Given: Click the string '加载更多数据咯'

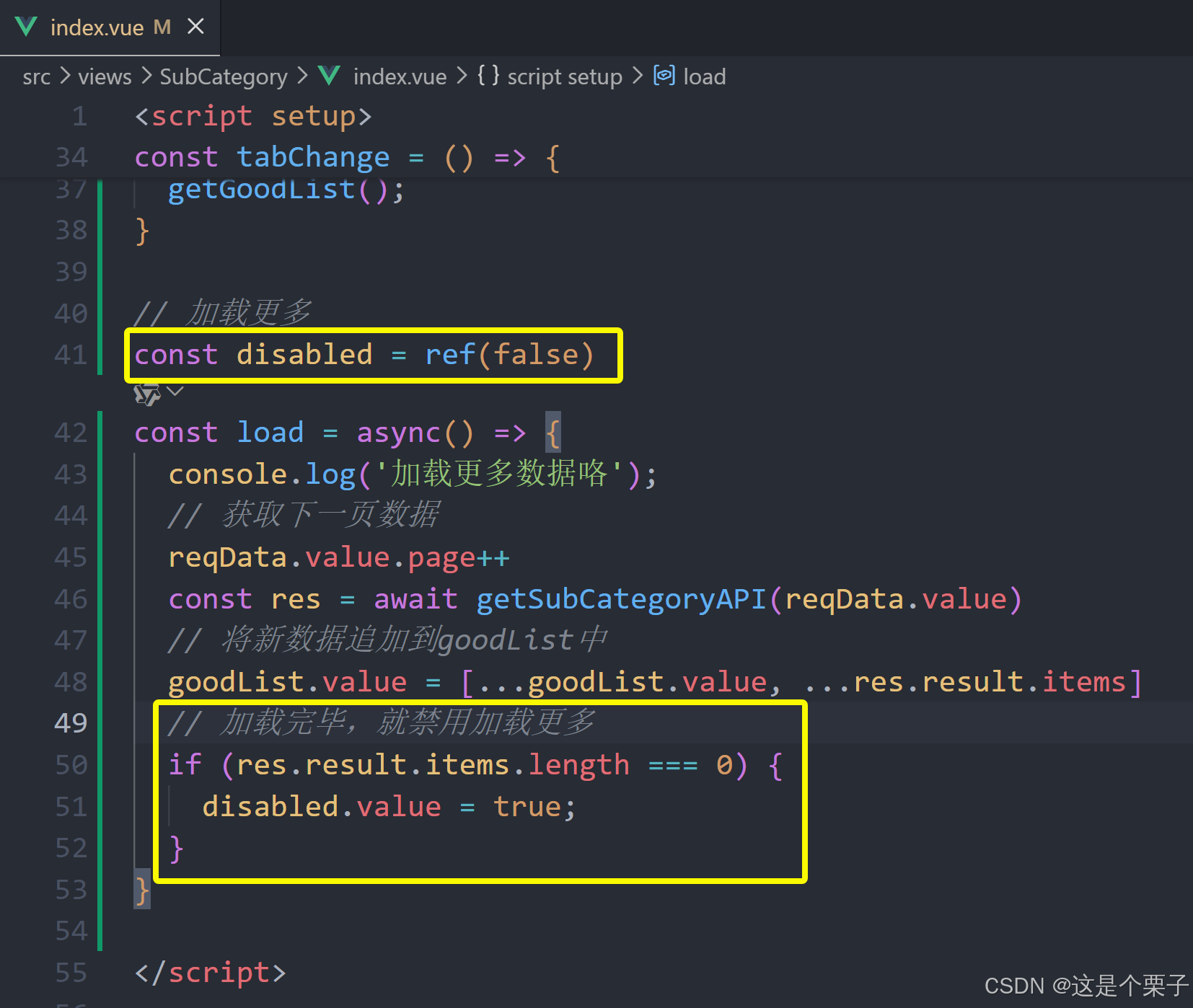Looking at the screenshot, I should [x=499, y=474].
